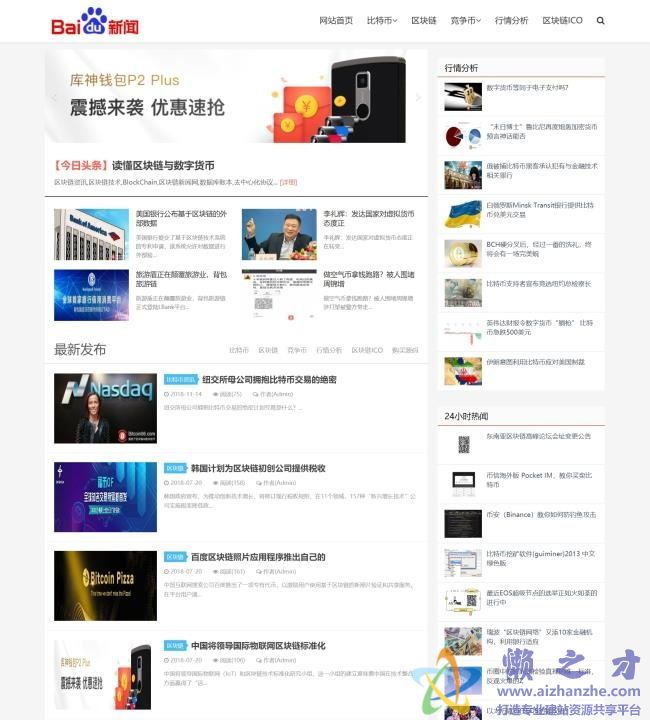
Task: Open 行情分析 in the top navigation
Action: coord(511,21)
